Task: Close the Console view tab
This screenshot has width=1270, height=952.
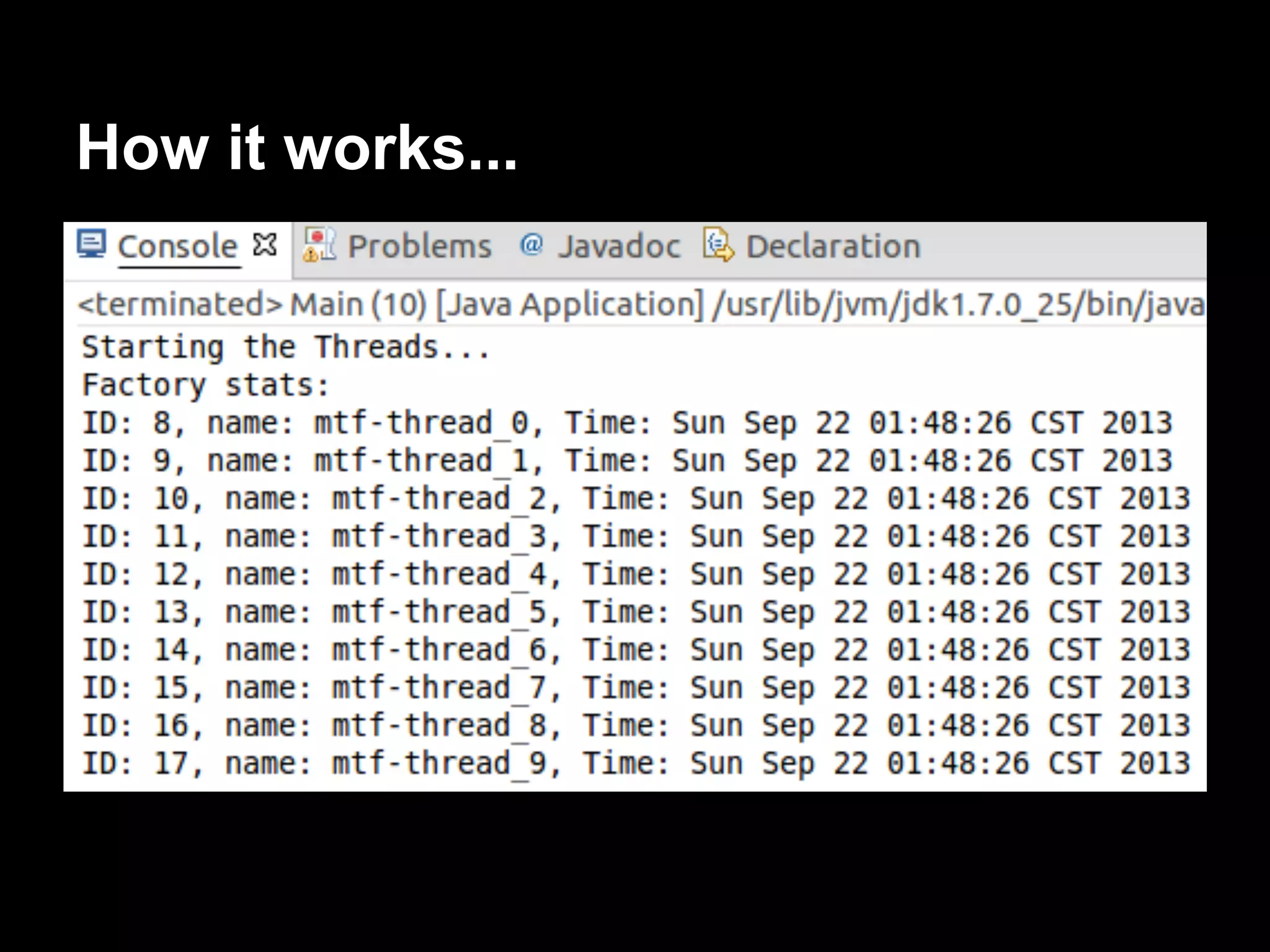Action: (x=265, y=245)
